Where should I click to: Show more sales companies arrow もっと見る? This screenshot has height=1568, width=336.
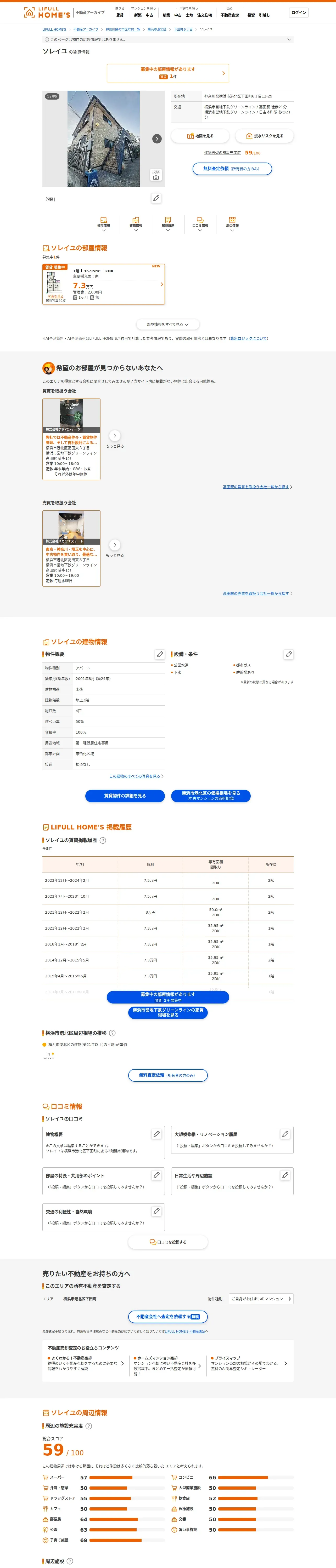tap(115, 545)
